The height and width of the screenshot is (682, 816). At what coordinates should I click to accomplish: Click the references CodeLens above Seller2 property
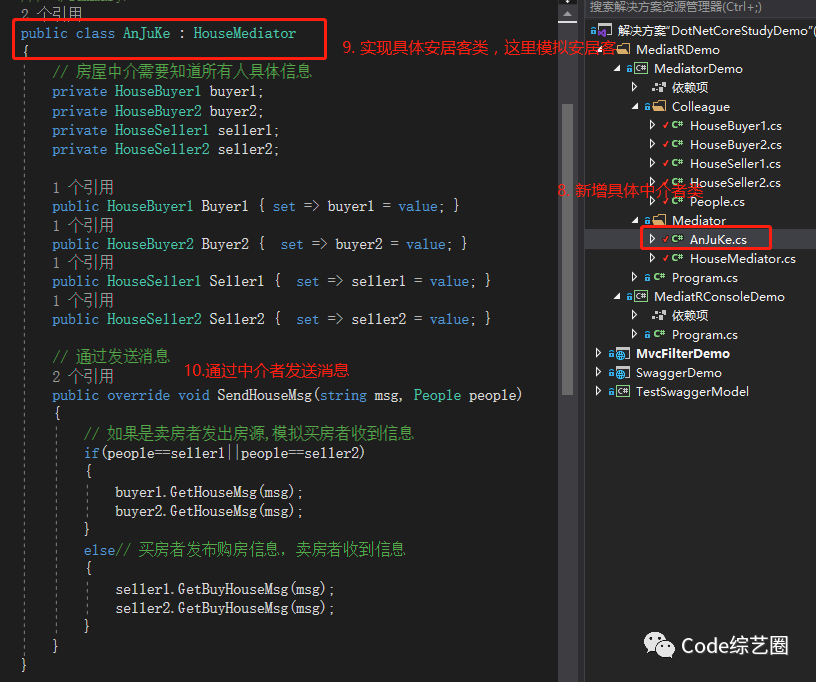pos(83,300)
